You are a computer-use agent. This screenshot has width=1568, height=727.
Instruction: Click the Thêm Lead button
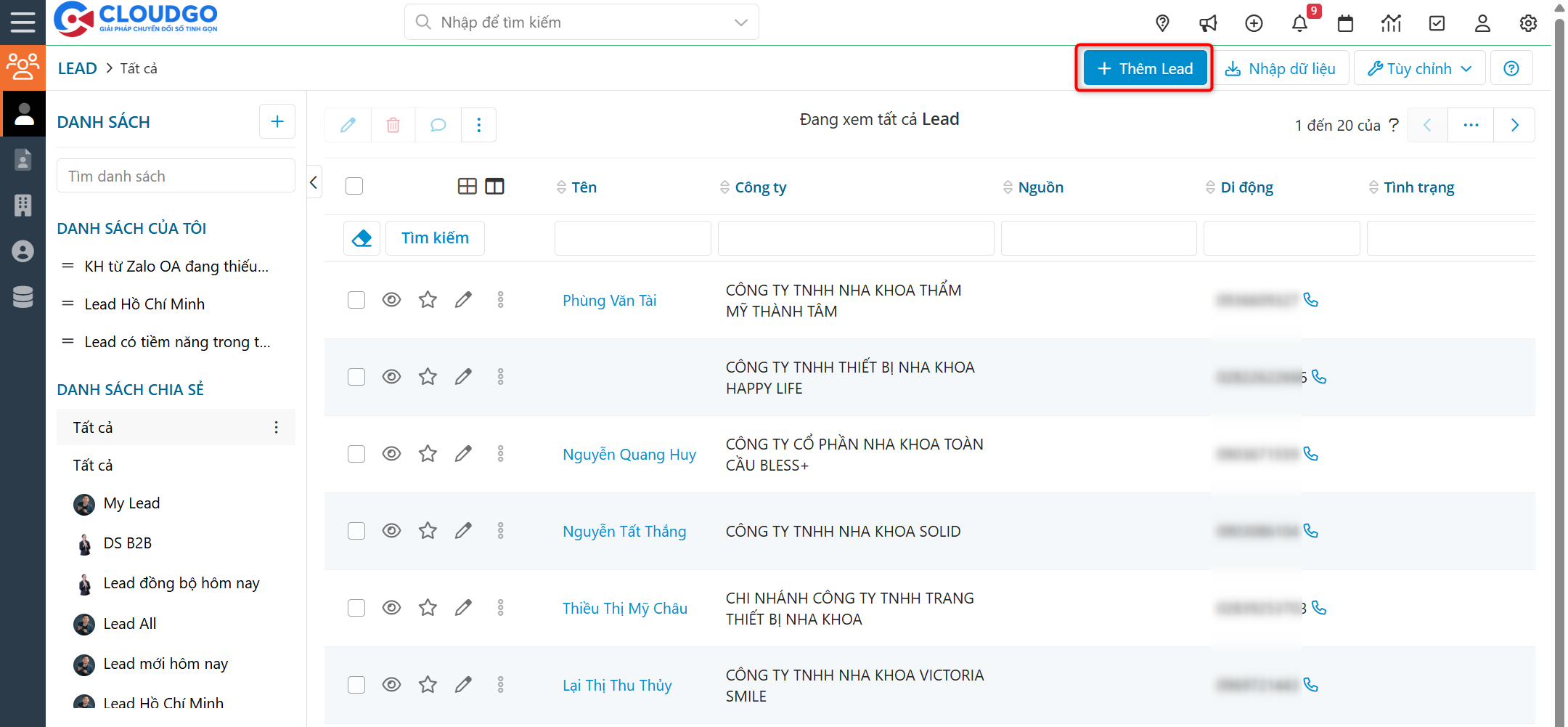[x=1145, y=68]
